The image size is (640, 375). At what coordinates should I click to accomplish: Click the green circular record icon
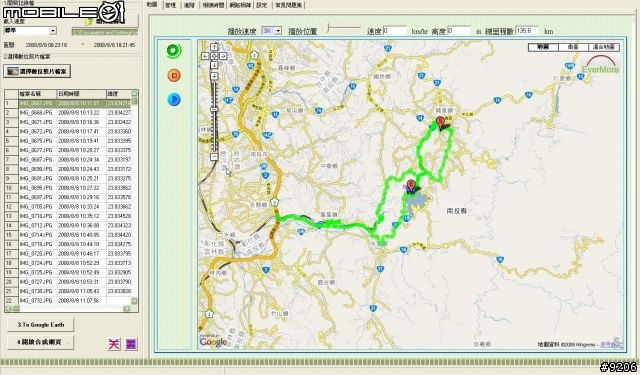pyautogui.click(x=173, y=51)
